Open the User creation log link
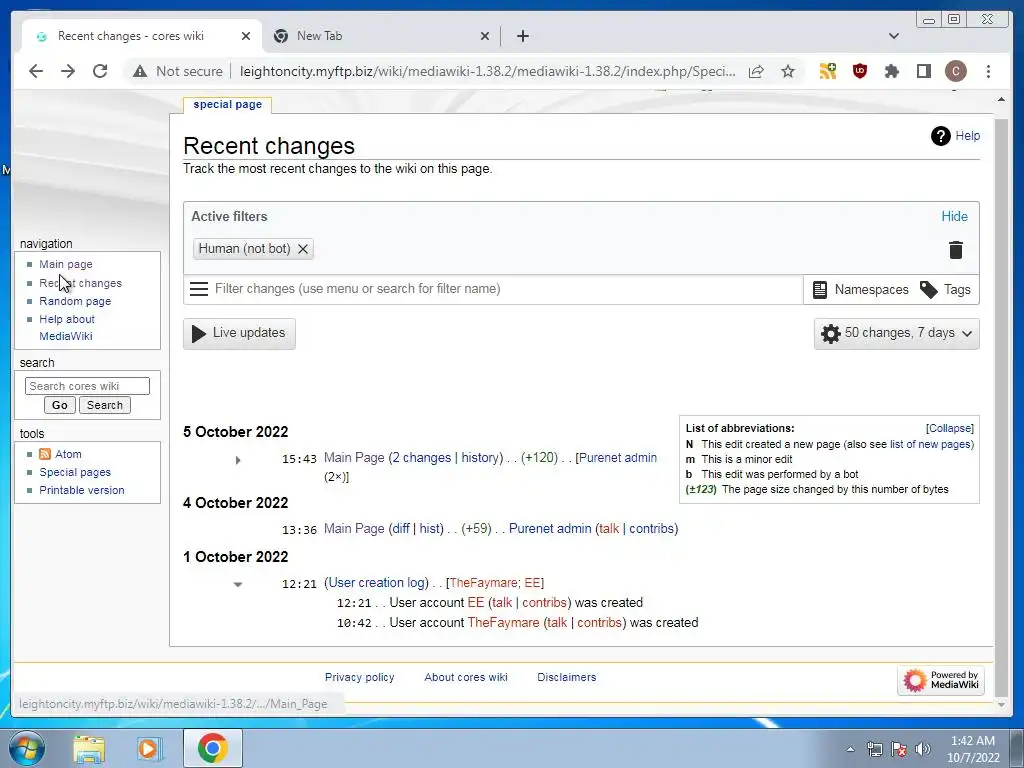This screenshot has height=768, width=1024. point(376,583)
